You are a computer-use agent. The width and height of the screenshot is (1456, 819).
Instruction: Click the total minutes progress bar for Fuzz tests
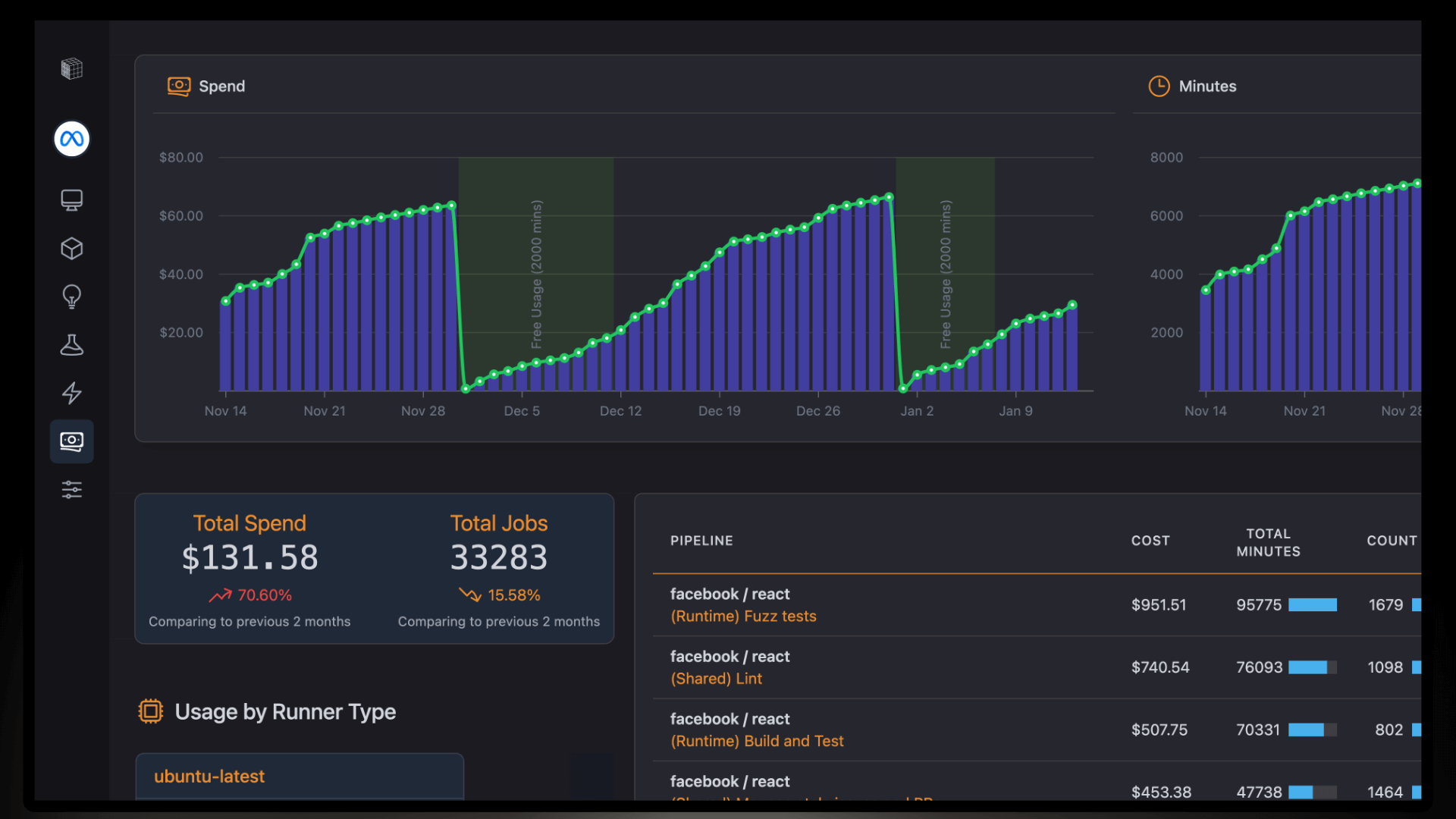tap(1314, 605)
